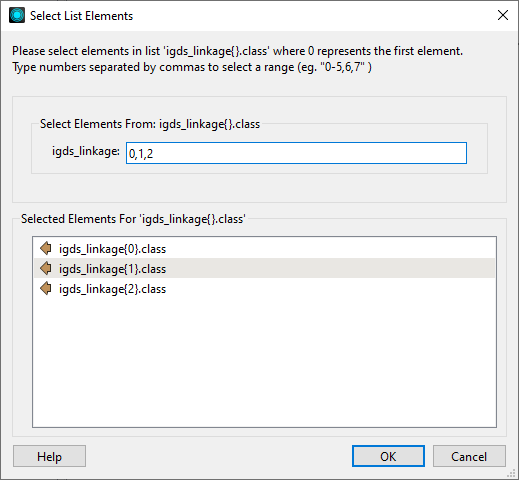Click the 'Select Elements From' group heading
The width and height of the screenshot is (519, 480).
tap(150, 124)
